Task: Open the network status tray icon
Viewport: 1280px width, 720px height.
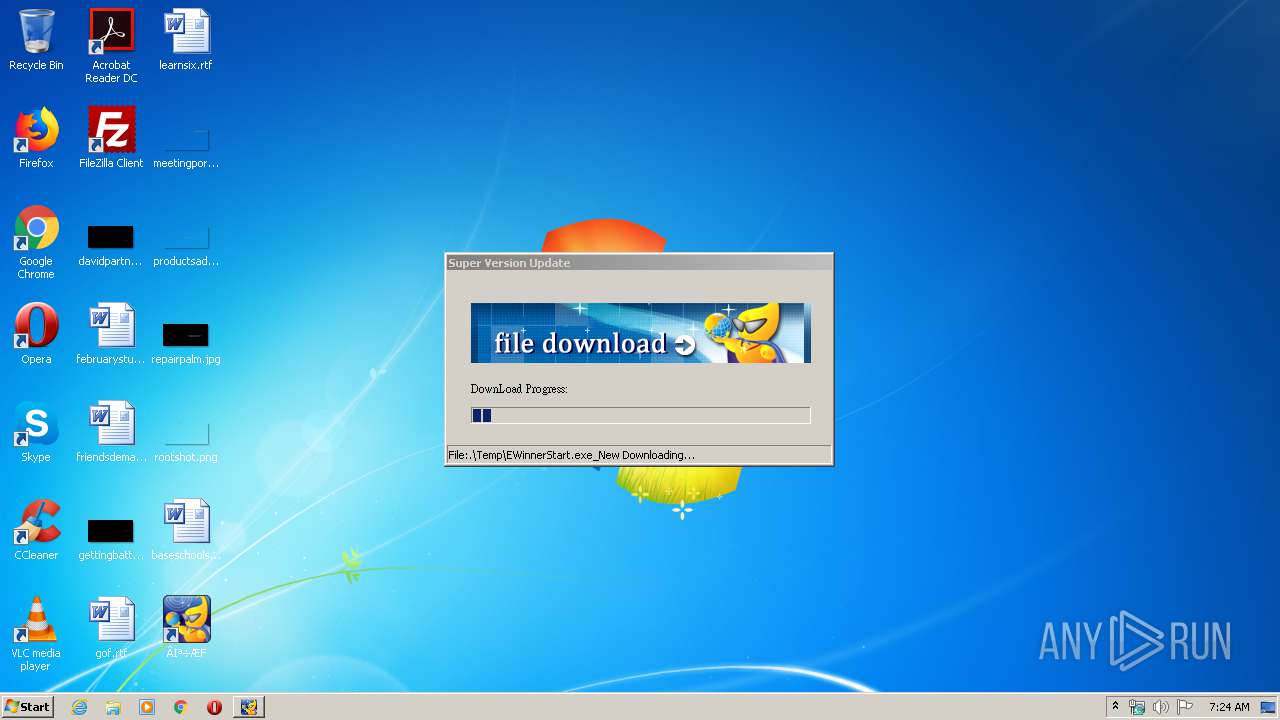Action: [1137, 707]
